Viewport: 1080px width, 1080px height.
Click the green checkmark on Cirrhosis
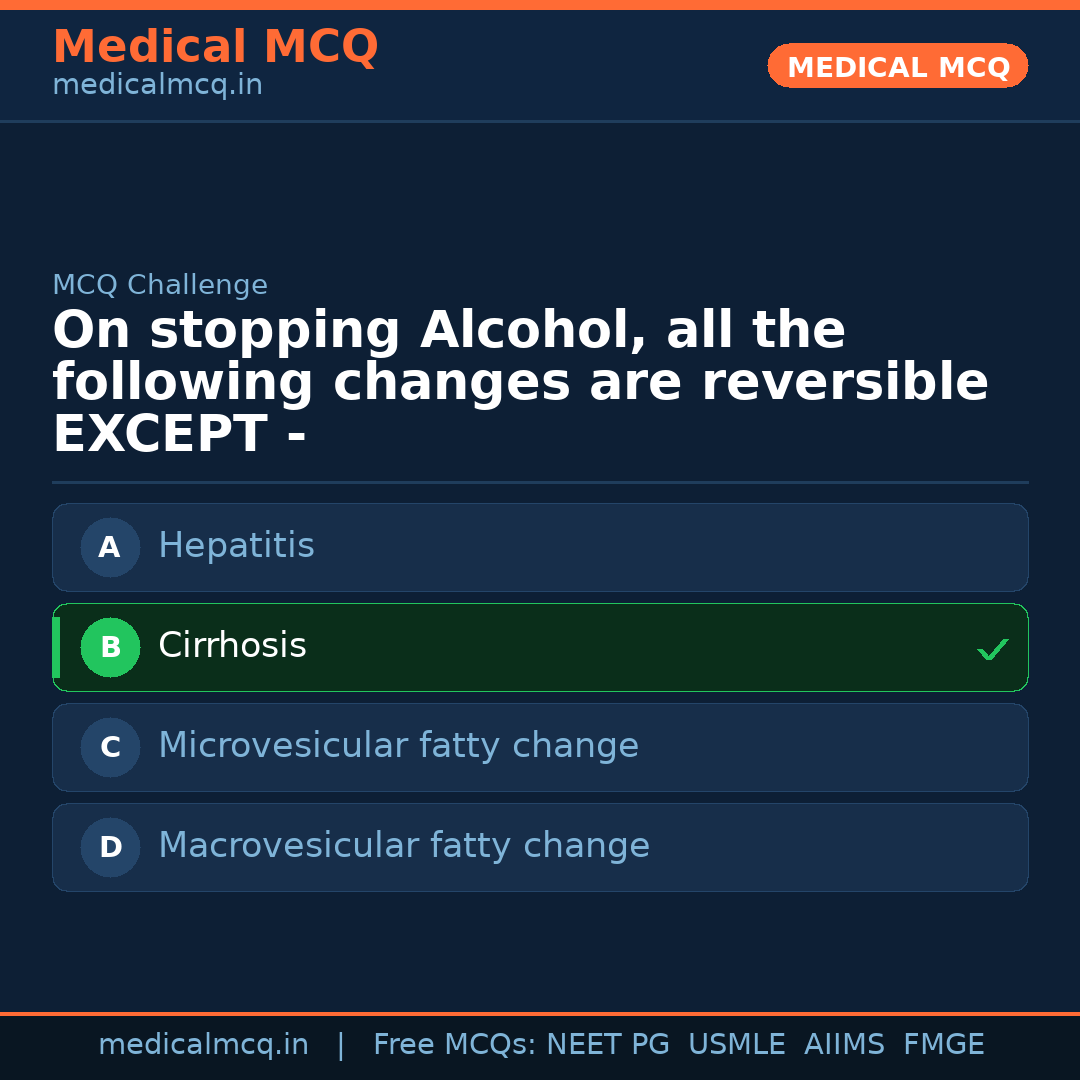tap(992, 650)
